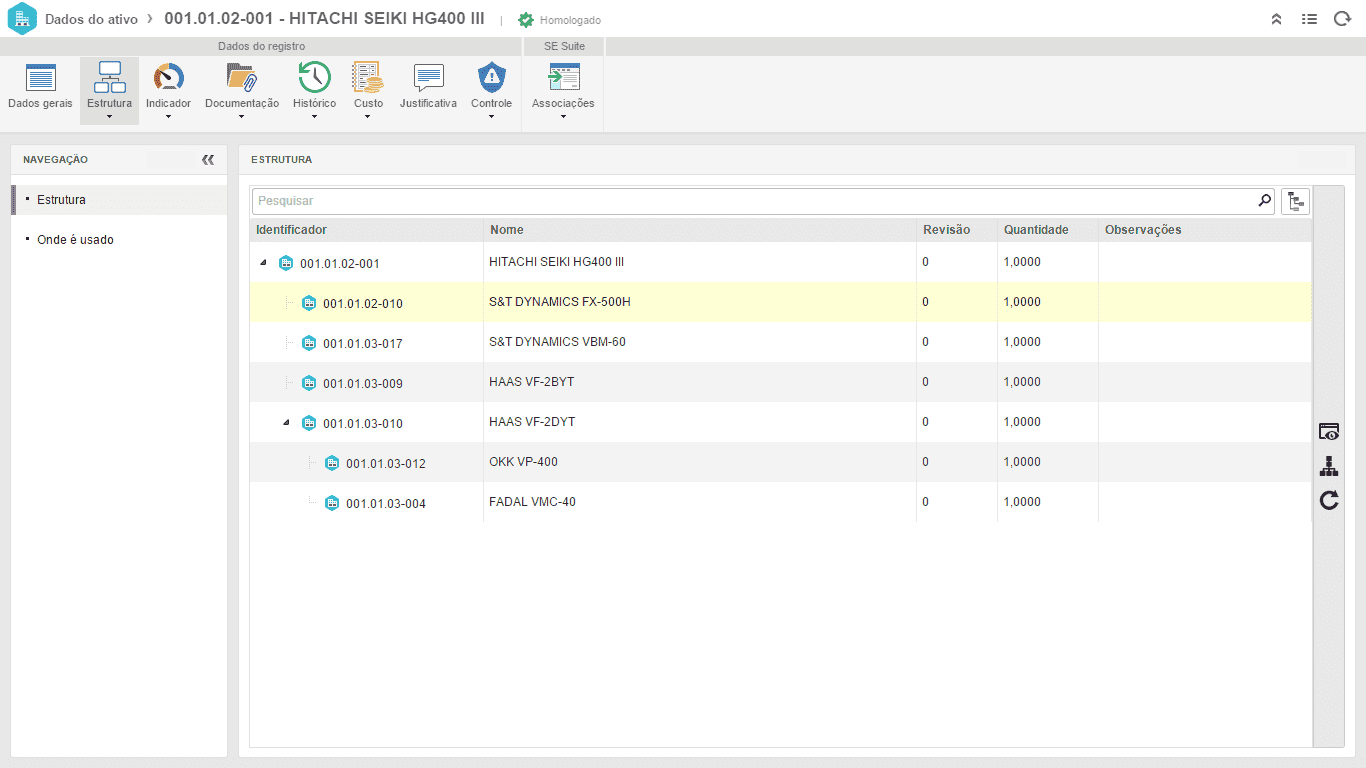
Task: Click the search magnifier icon
Action: point(1265,201)
